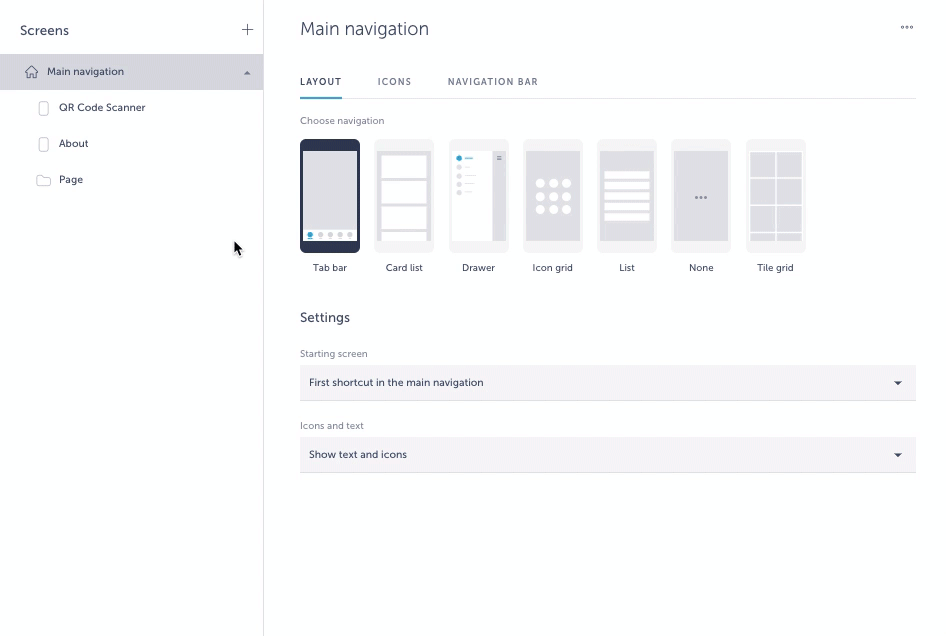Add a new screen with plus icon
The image size is (946, 636).
pos(247,30)
